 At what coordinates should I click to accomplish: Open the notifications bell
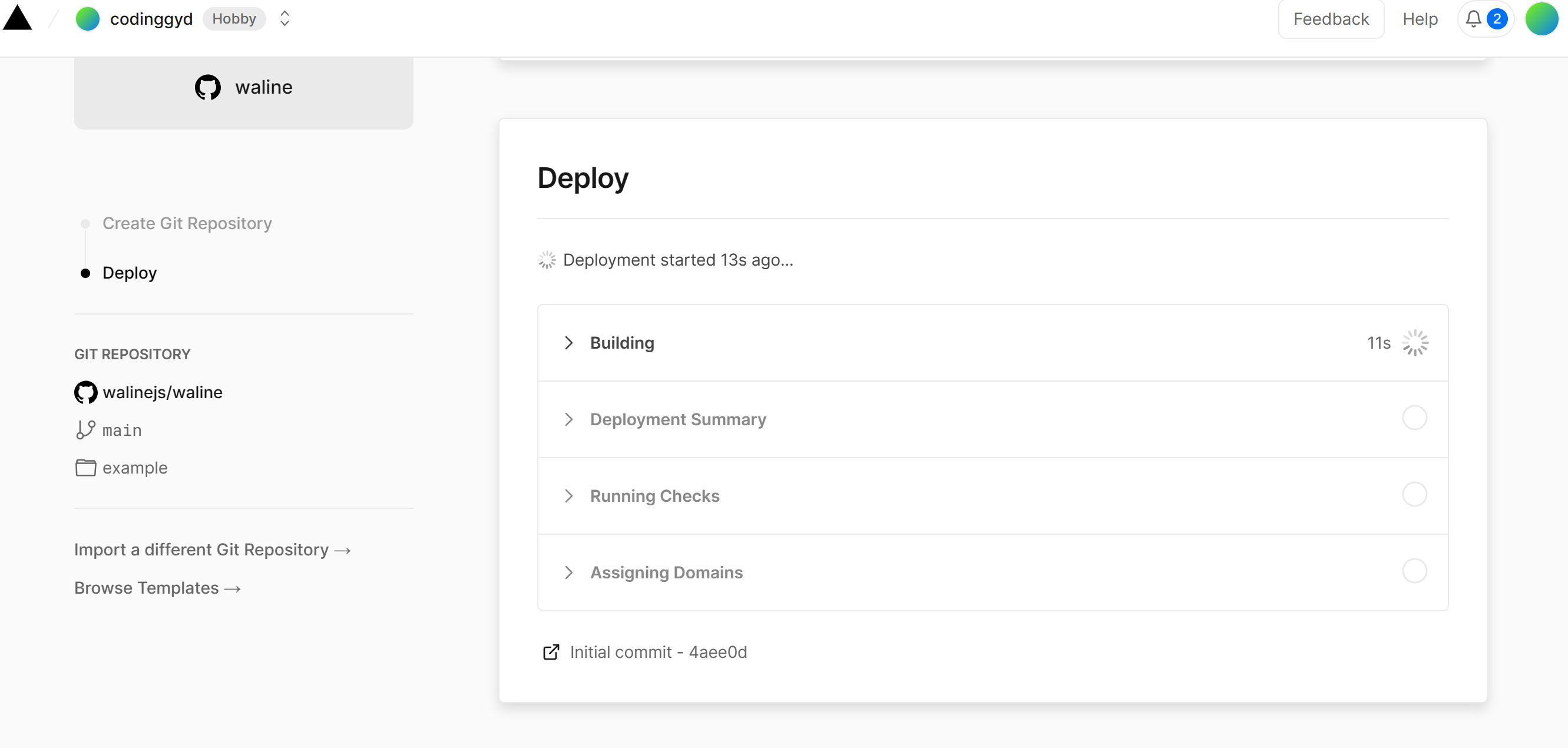pos(1473,19)
